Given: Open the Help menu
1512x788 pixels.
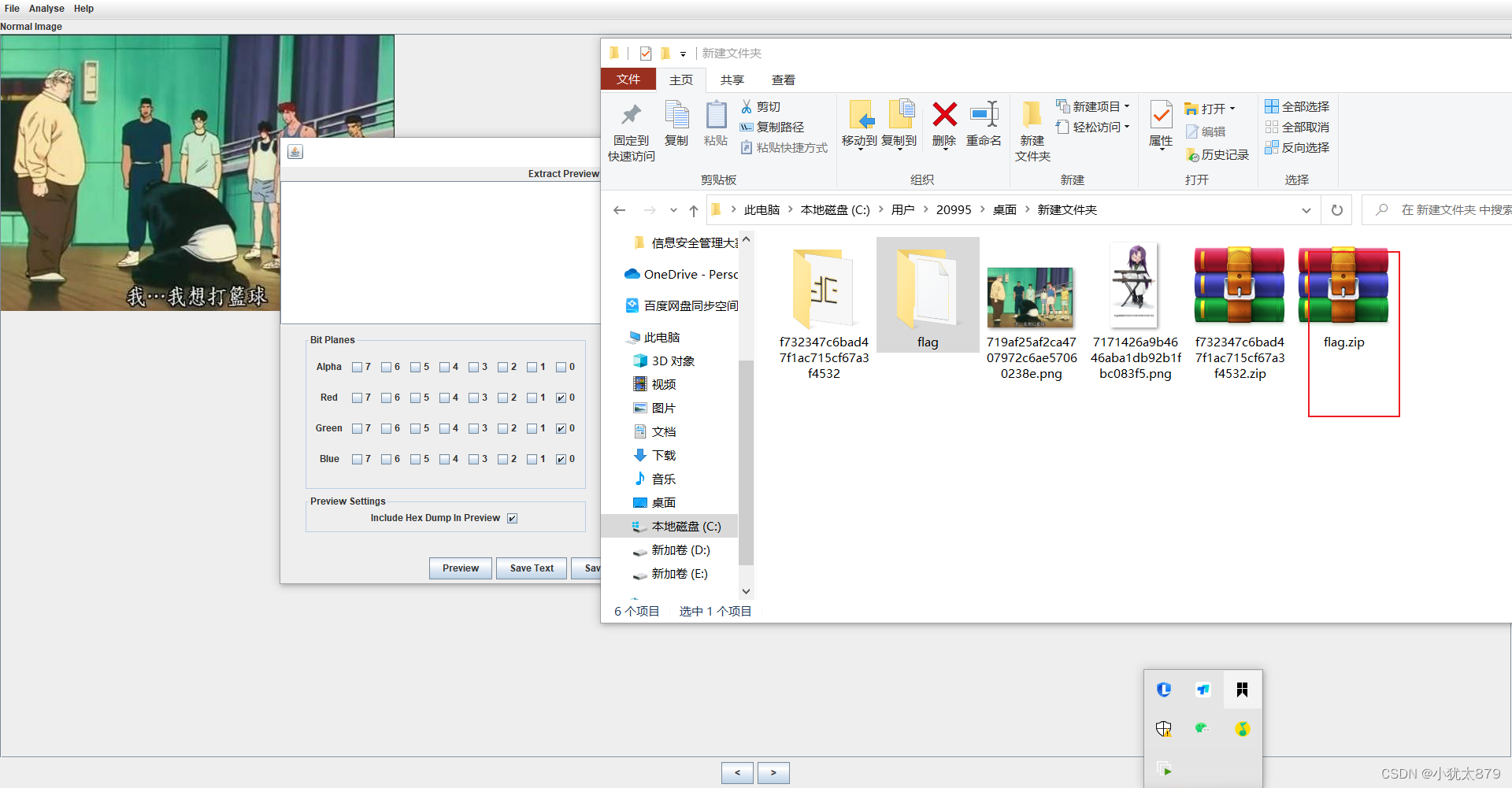Looking at the screenshot, I should (83, 9).
